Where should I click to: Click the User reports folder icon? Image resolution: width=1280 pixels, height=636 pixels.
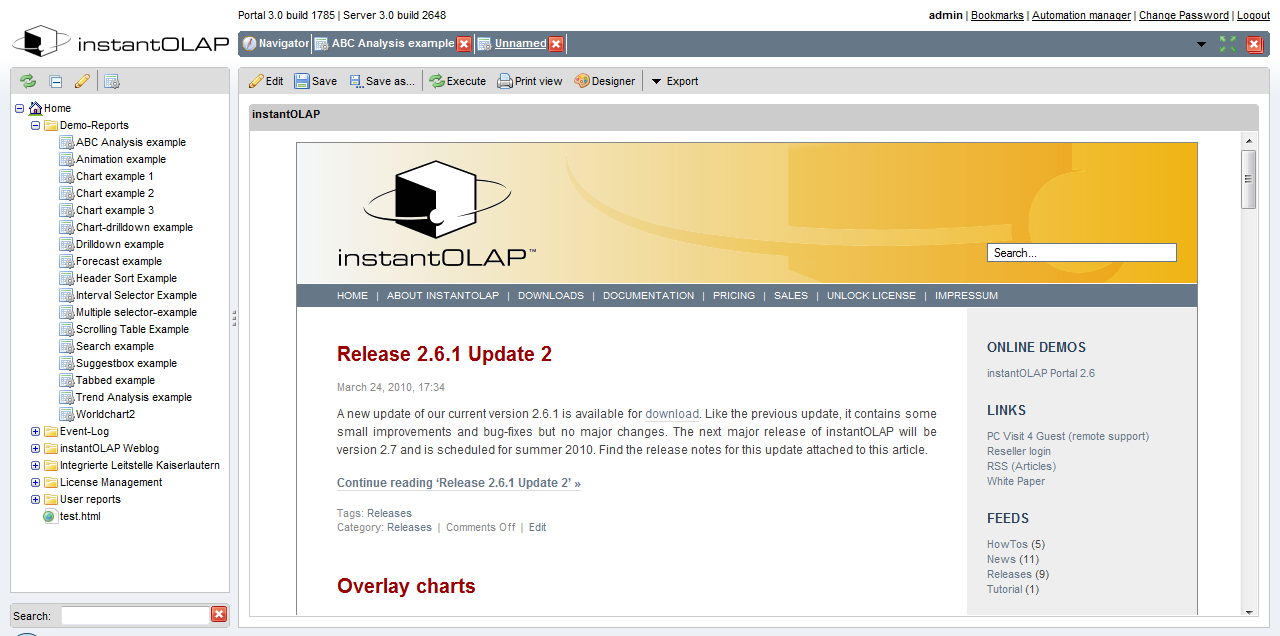51,499
